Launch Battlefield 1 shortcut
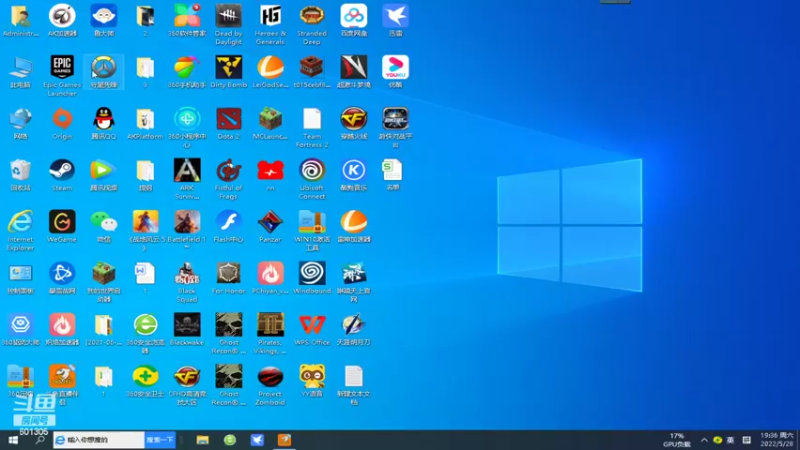800x450 pixels. point(187,229)
